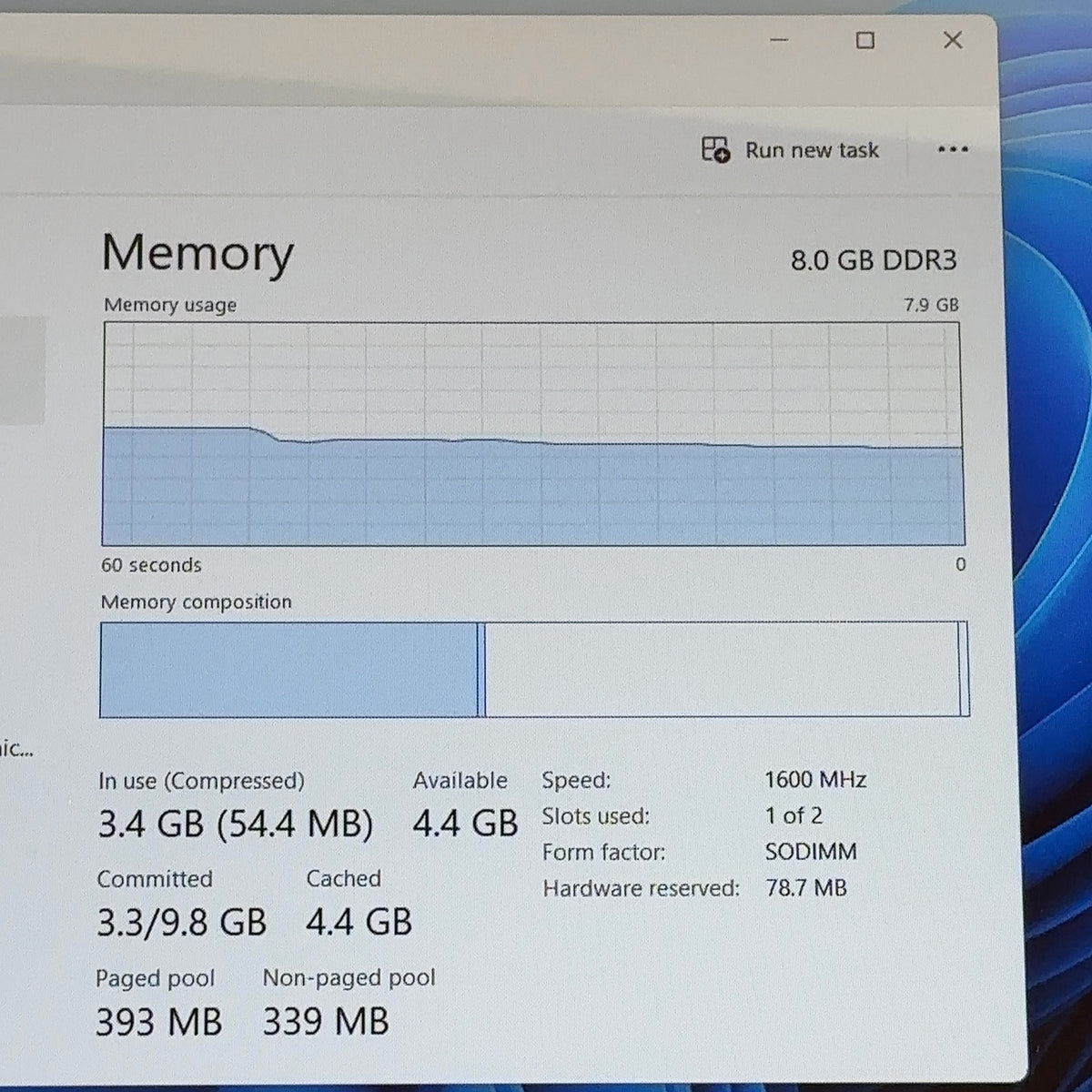Select the standby segment of memory composition
The height and width of the screenshot is (1092, 1092).
point(722,670)
